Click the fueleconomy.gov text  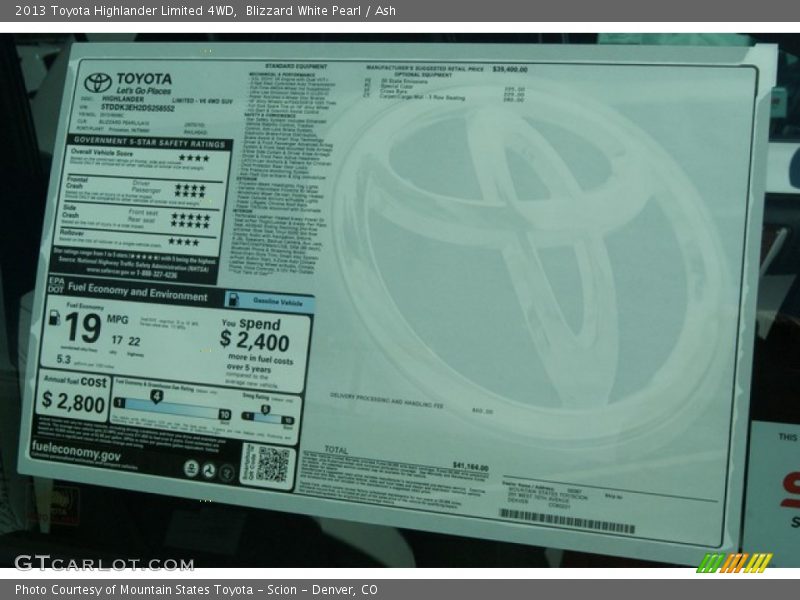point(76,455)
